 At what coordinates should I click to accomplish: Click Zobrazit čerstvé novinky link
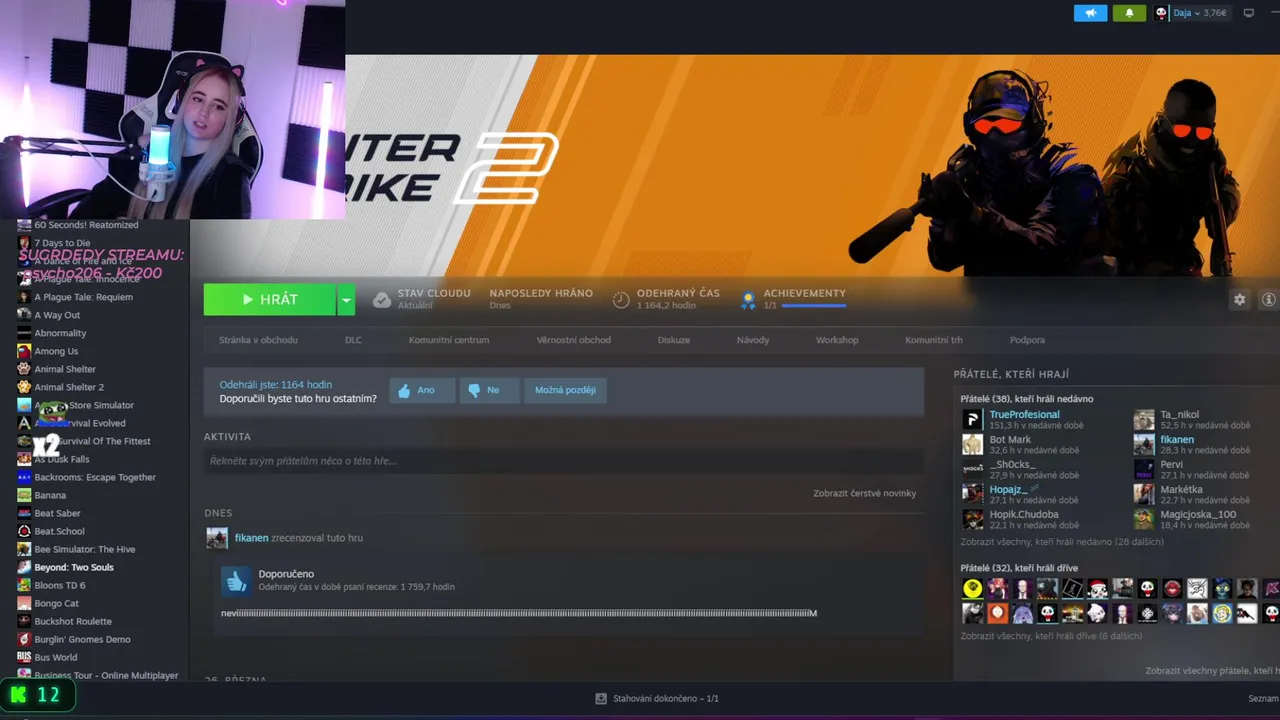pyautogui.click(x=865, y=493)
